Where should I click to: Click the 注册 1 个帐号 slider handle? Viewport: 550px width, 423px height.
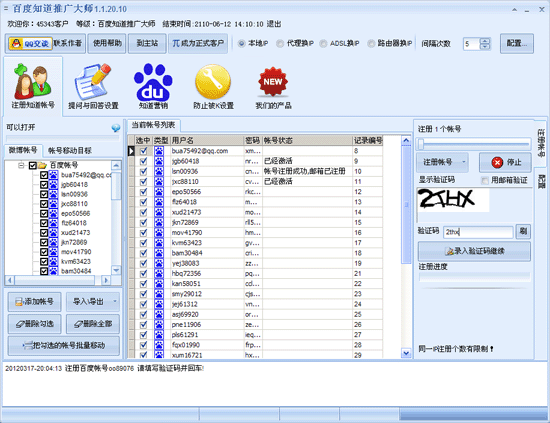click(421, 144)
